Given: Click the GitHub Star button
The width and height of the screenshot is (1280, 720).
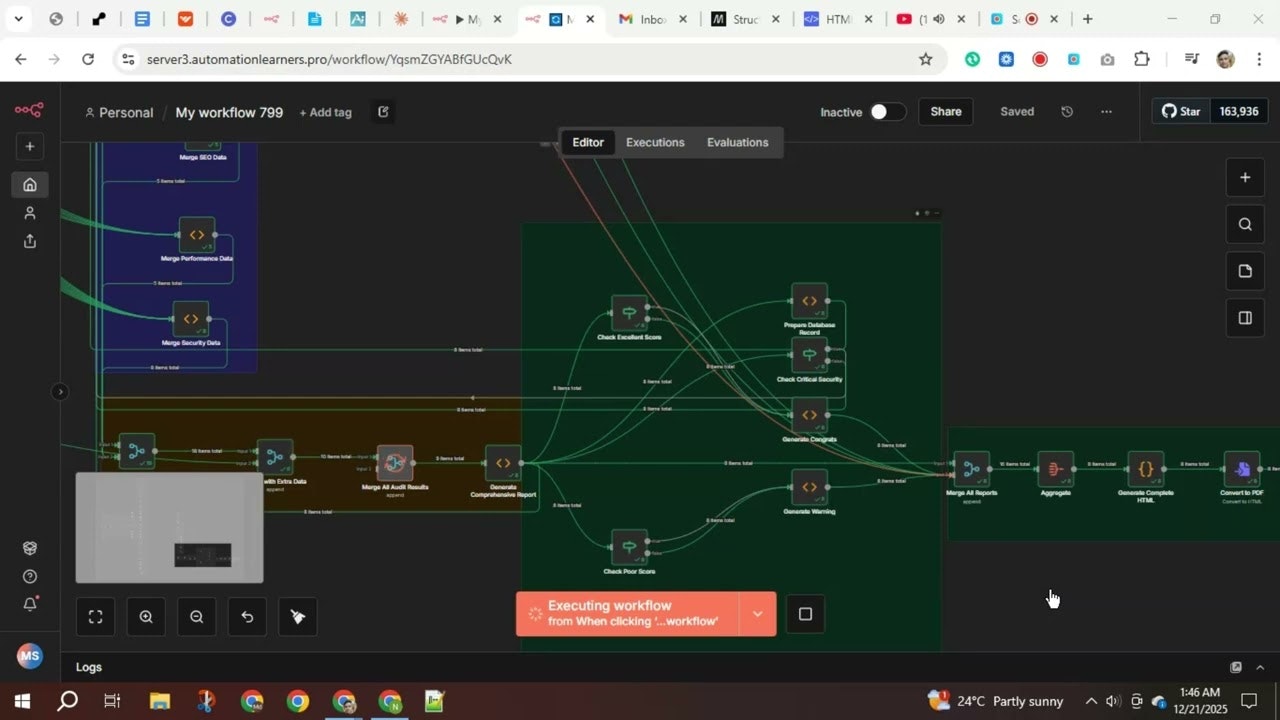Looking at the screenshot, I should pos(1181,112).
